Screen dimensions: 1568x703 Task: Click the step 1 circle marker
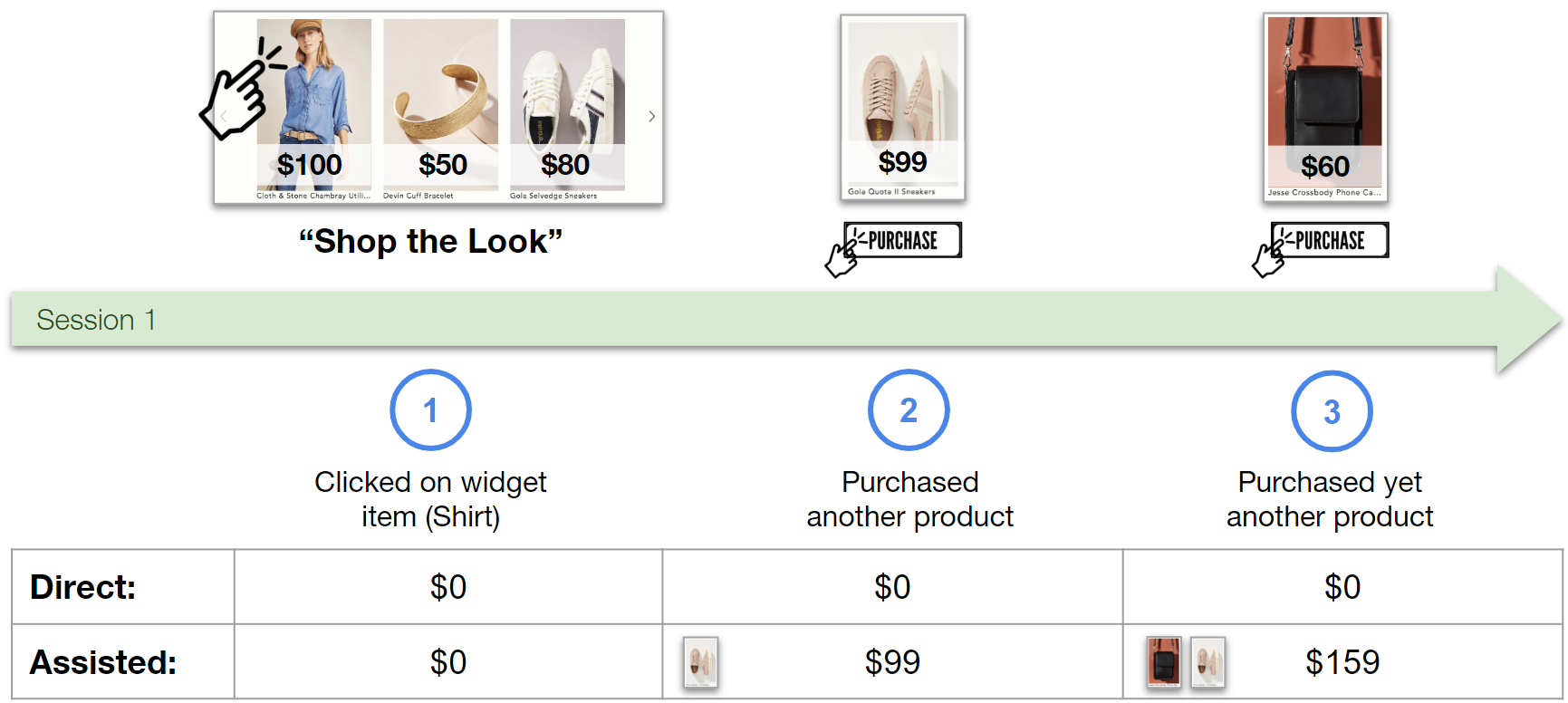430,410
